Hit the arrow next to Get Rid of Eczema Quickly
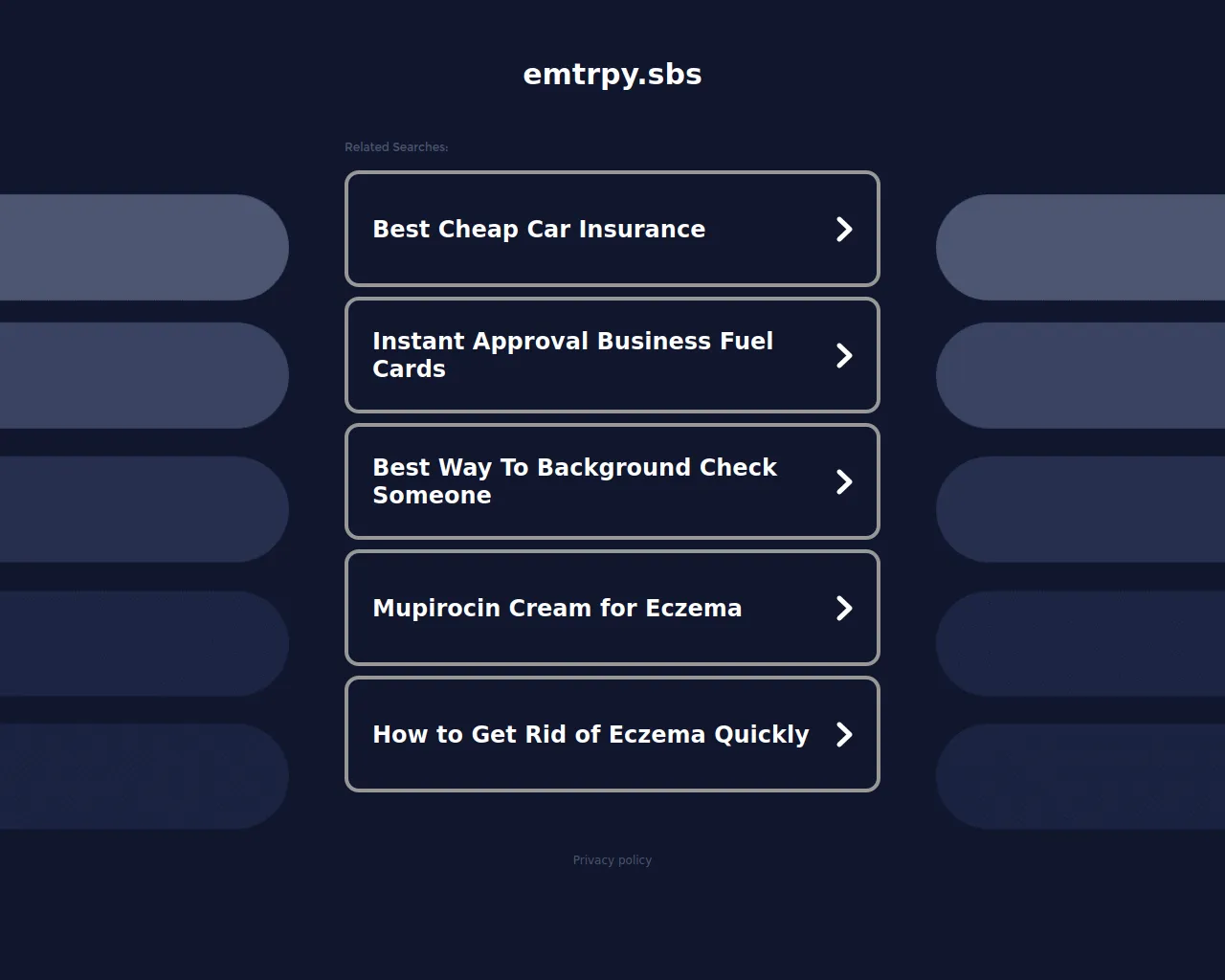Image resolution: width=1225 pixels, height=980 pixels. coord(843,735)
